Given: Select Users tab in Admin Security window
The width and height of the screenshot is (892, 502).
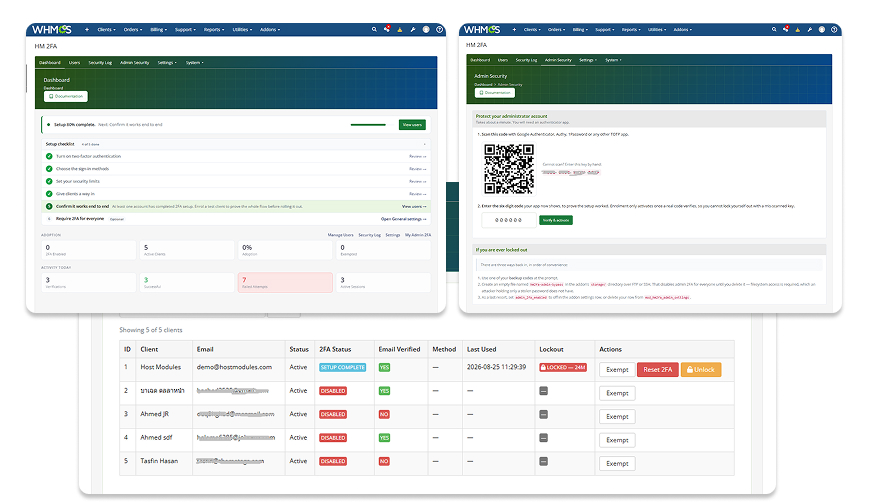Looking at the screenshot, I should pos(503,60).
